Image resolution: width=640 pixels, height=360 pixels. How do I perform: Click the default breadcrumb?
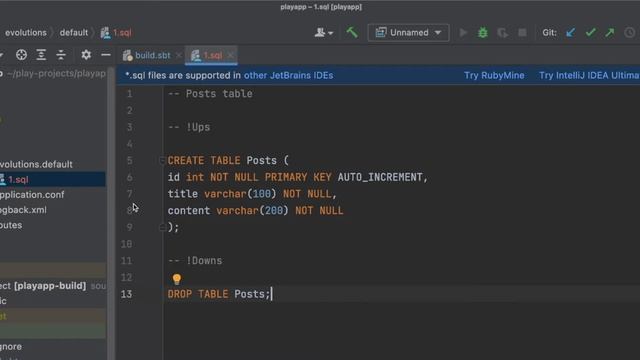pyautogui.click(x=74, y=33)
